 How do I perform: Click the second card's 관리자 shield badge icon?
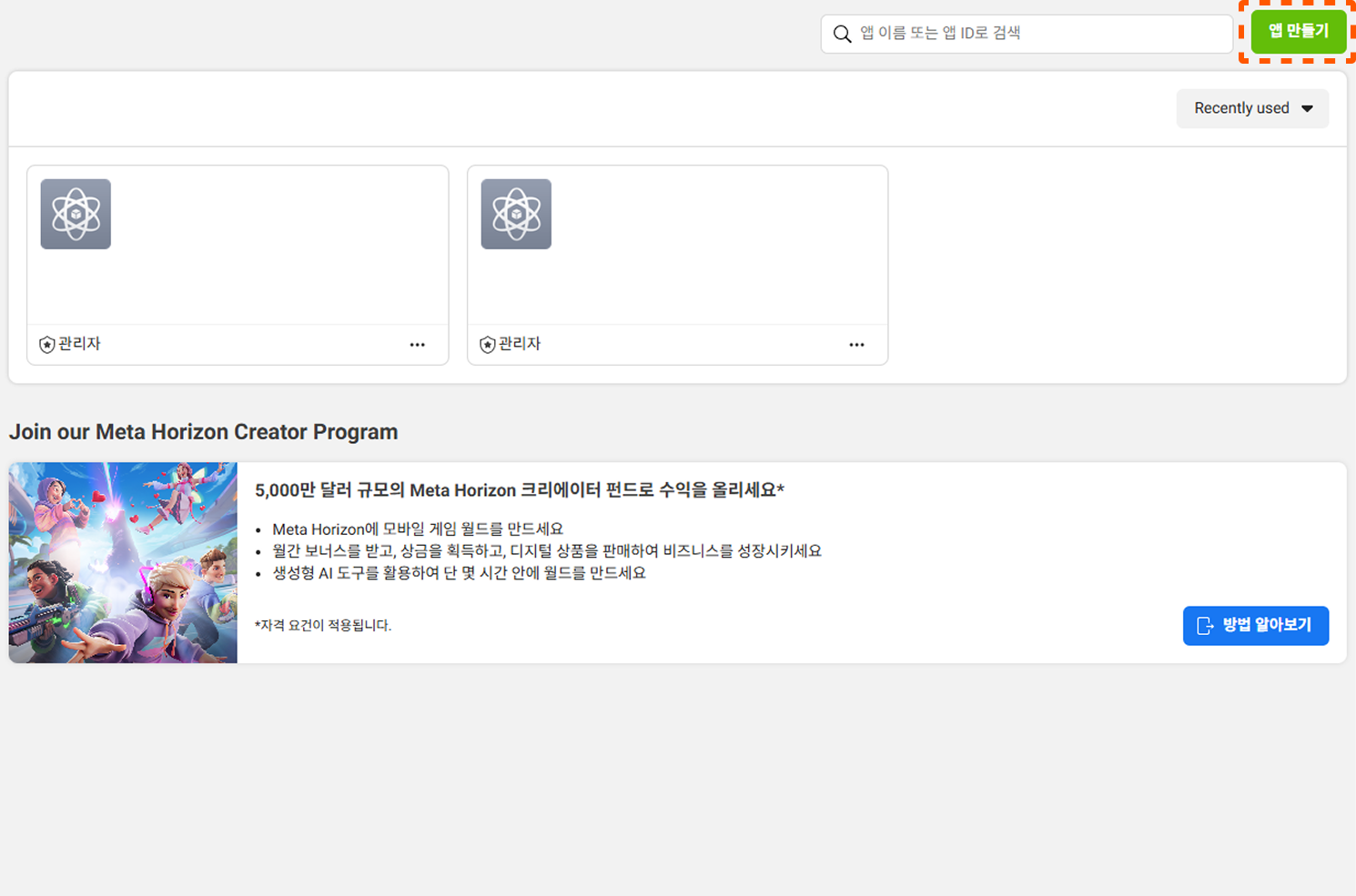[x=488, y=345]
